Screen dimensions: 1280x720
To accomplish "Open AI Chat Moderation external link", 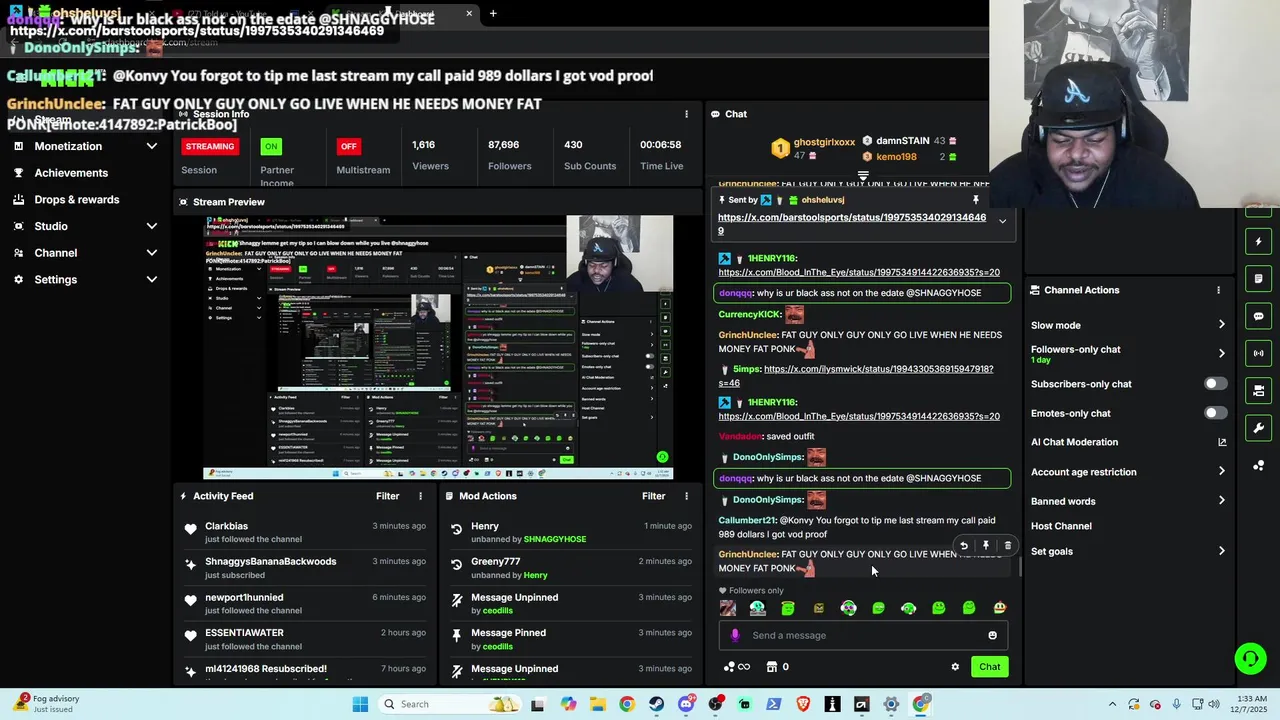I will (1221, 442).
